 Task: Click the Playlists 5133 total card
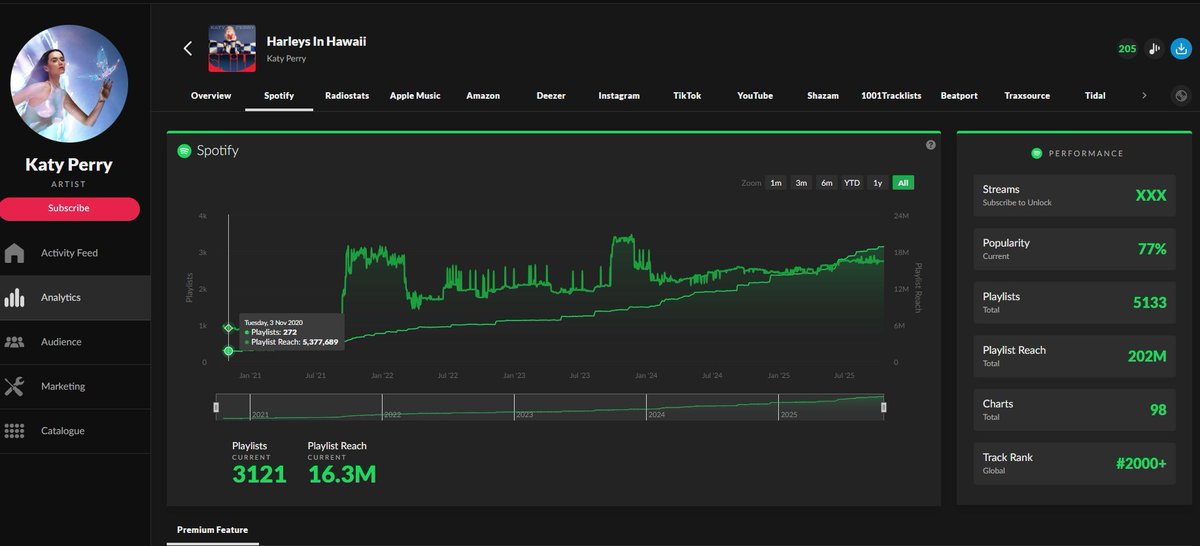coord(1075,302)
